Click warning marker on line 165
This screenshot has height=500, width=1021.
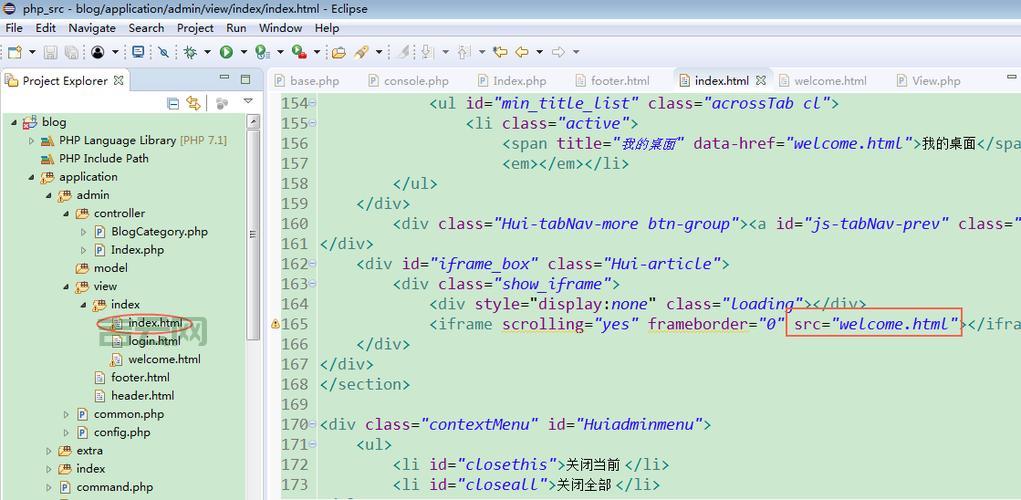click(x=275, y=324)
